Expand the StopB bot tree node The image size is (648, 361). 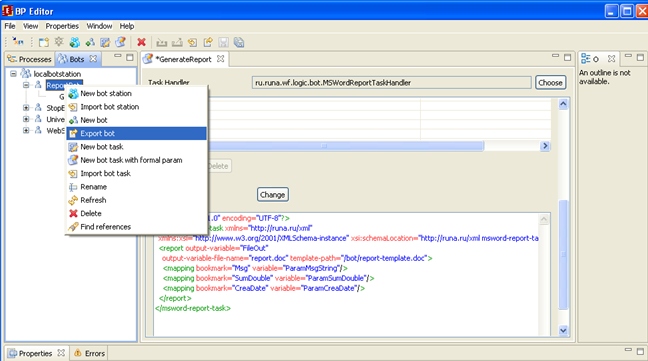[x=26, y=107]
